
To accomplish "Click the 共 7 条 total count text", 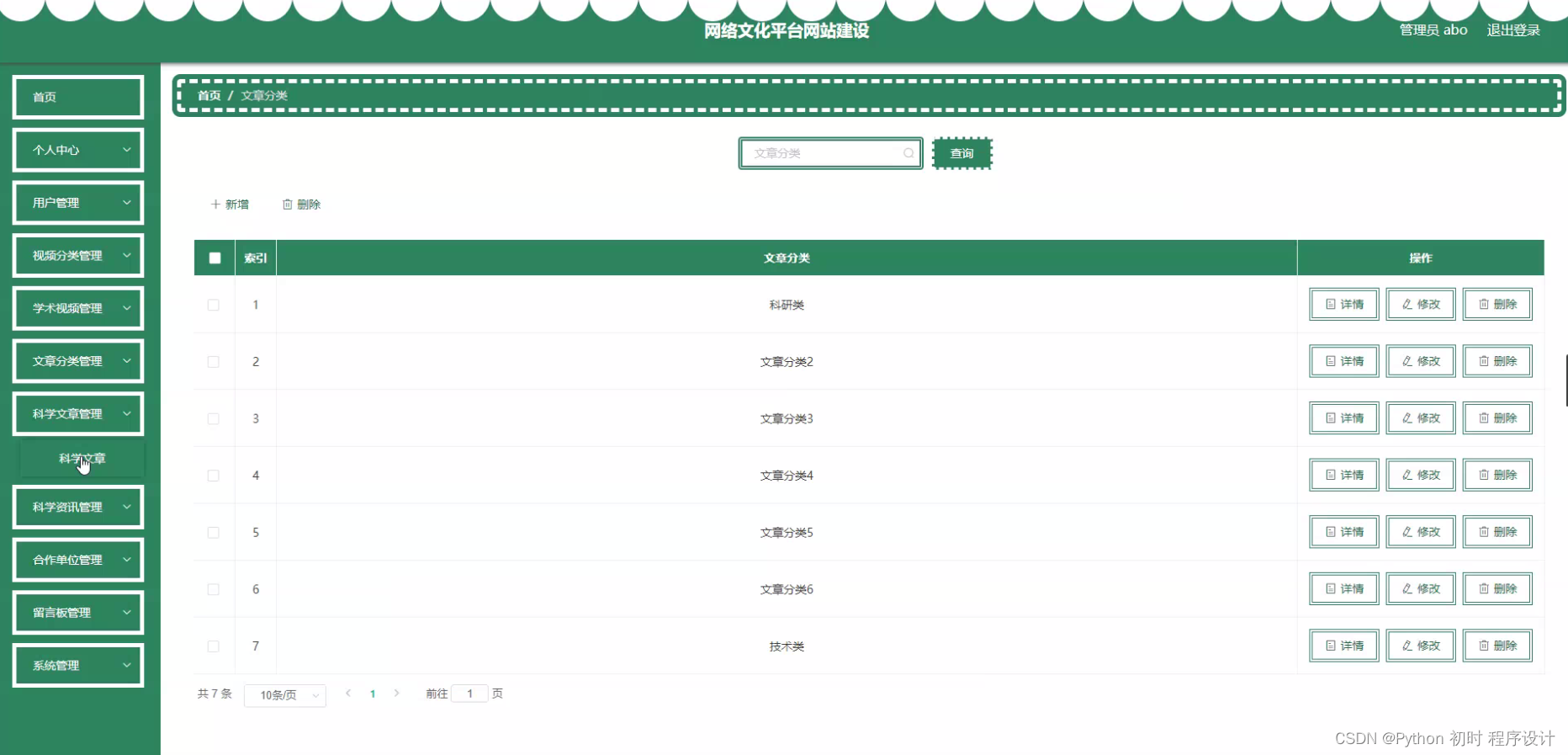I will (x=215, y=694).
